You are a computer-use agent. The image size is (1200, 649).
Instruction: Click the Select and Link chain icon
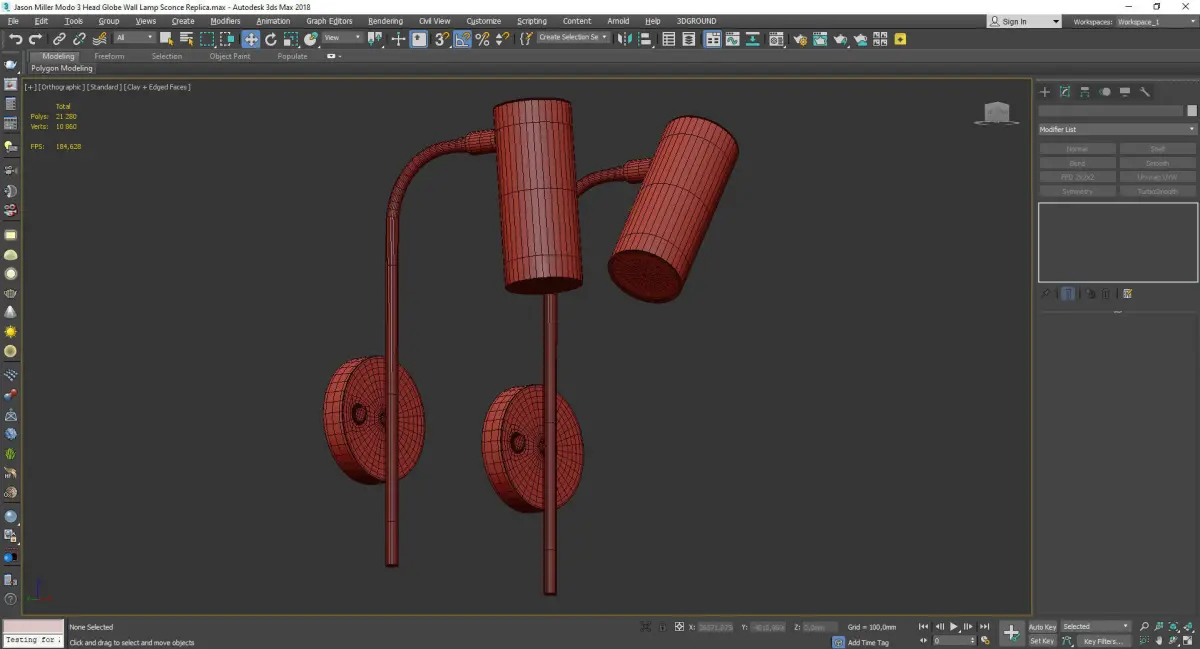(59, 39)
